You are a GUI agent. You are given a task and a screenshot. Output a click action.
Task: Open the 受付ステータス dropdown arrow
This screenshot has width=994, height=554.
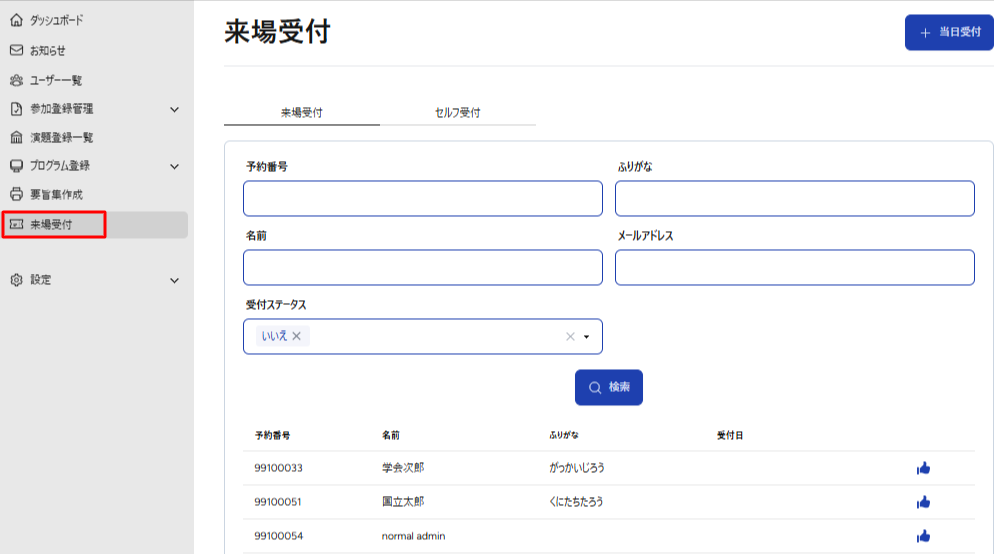tap(587, 337)
